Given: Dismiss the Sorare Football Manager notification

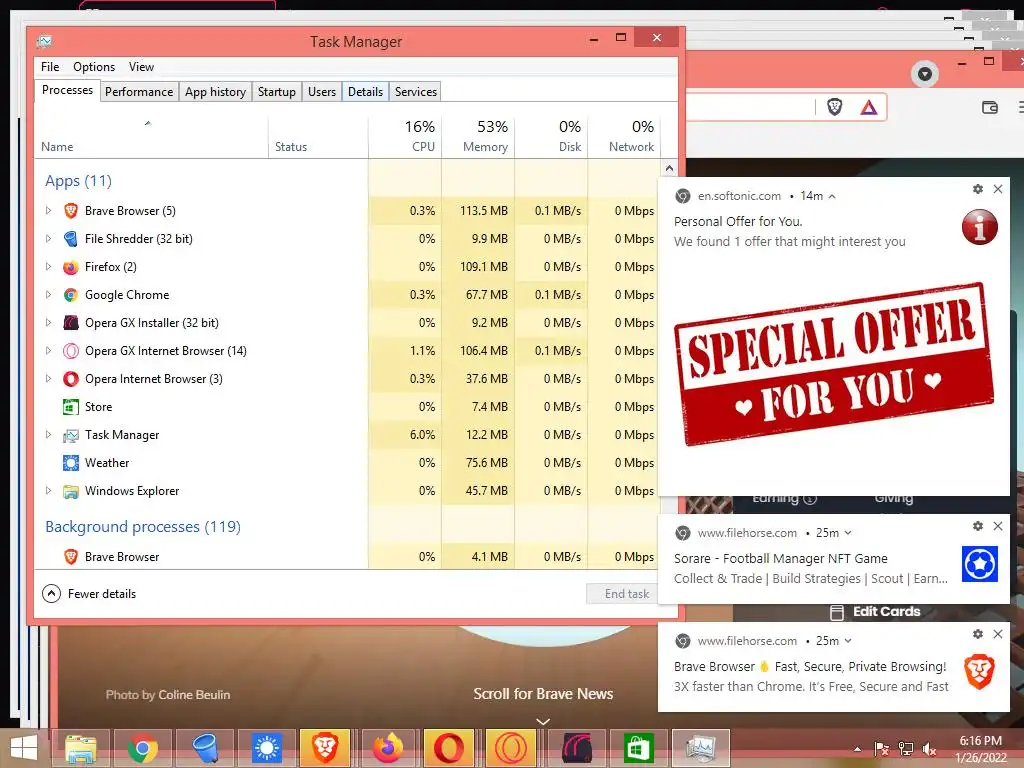Looking at the screenshot, I should (998, 526).
